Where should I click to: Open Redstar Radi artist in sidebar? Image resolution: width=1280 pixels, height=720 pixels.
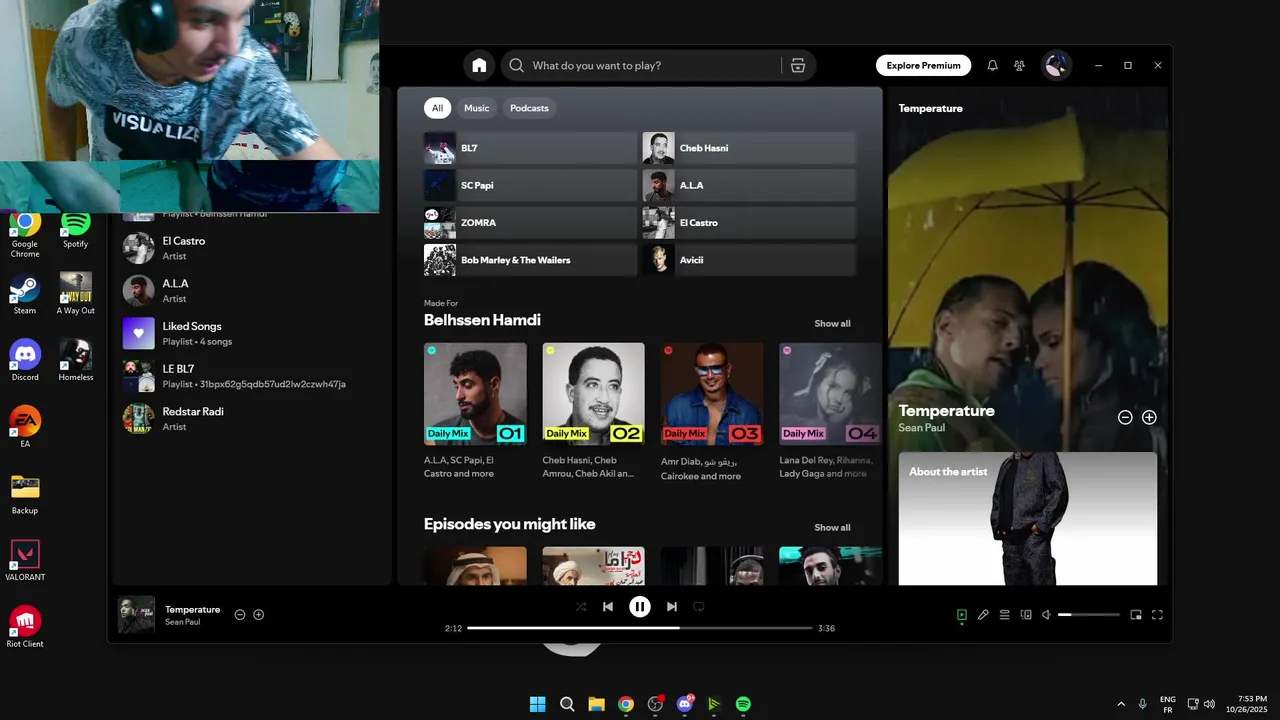coord(252,418)
